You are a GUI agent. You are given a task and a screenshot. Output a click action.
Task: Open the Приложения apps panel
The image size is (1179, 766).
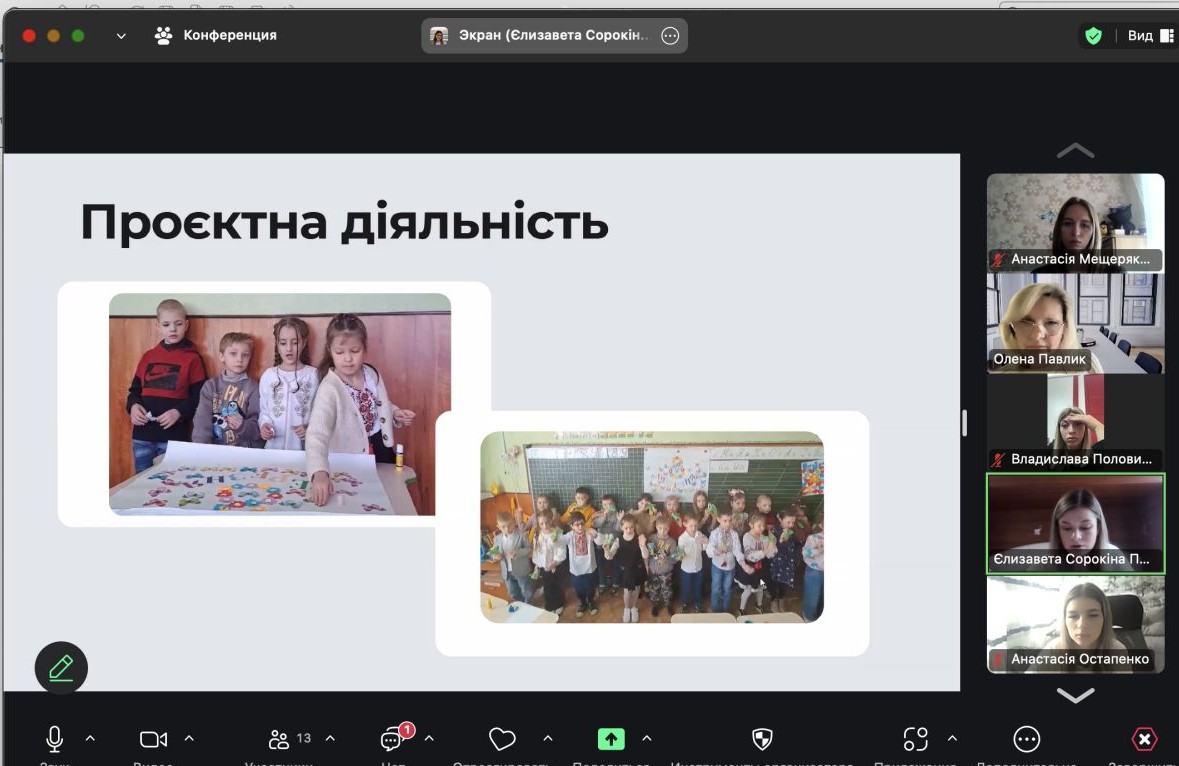915,739
